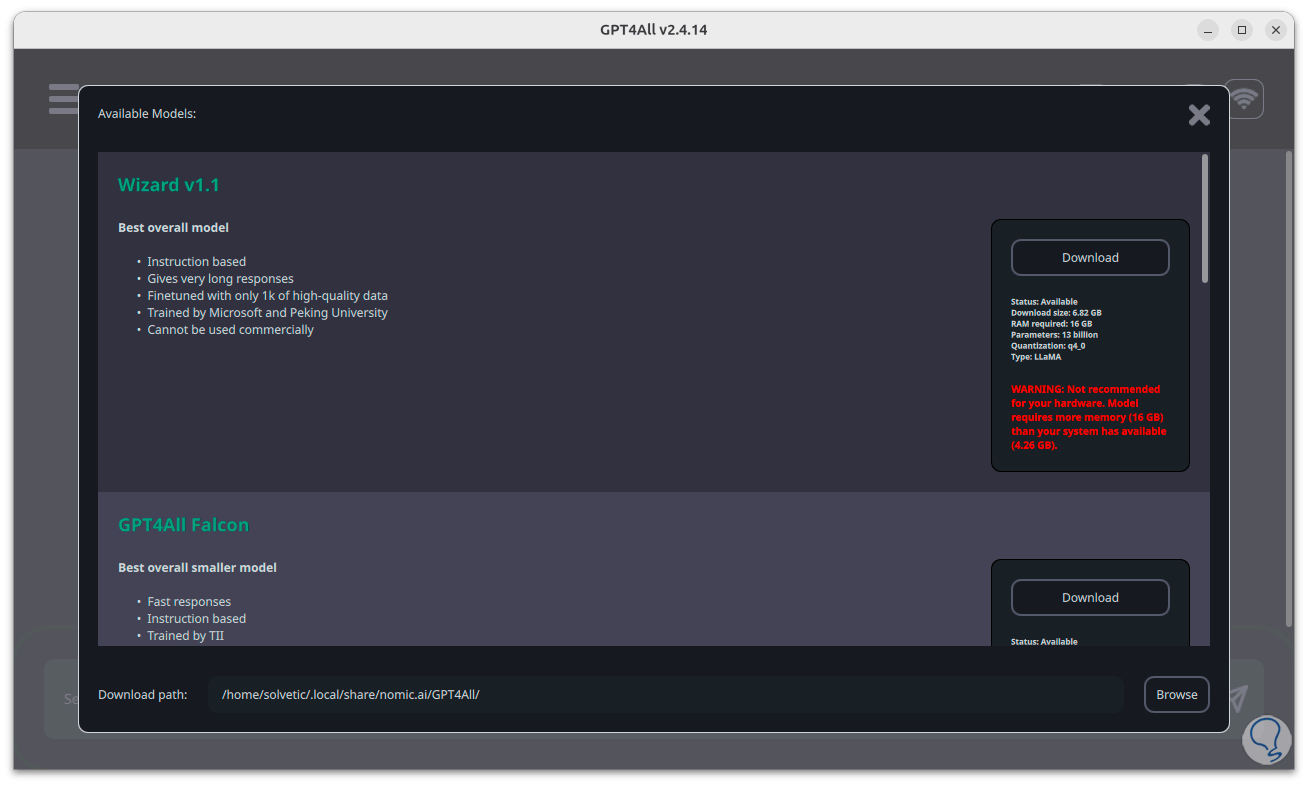Close the Available Models dialog
The image size is (1308, 786).
(1199, 115)
